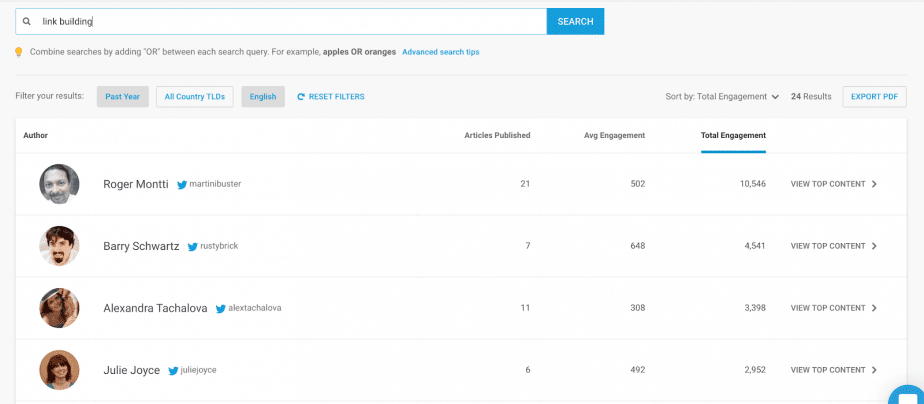Screen dimensions: 924x404
Task: Click Alexandra Tachalova's Twitter bird icon
Action: pyautogui.click(x=220, y=309)
